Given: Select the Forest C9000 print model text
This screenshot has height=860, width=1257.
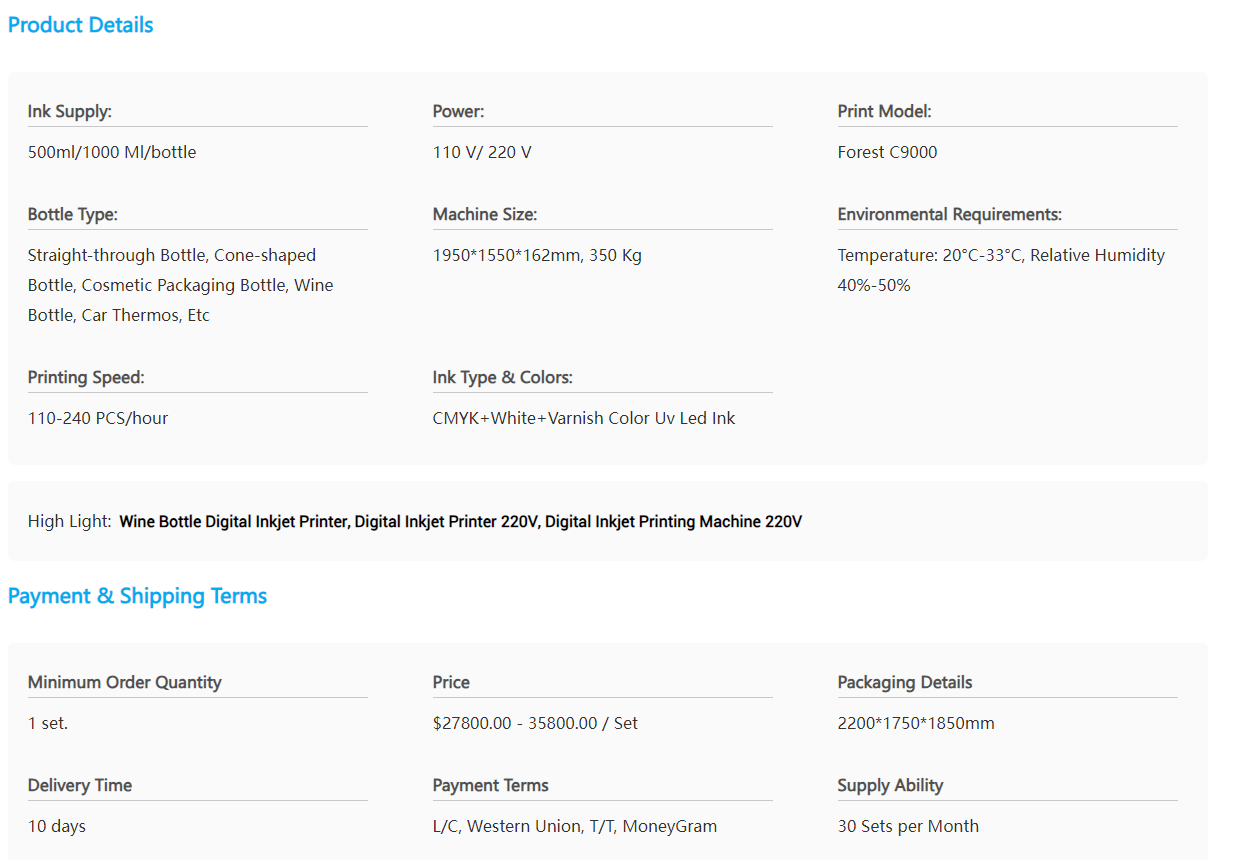Looking at the screenshot, I should tap(887, 152).
